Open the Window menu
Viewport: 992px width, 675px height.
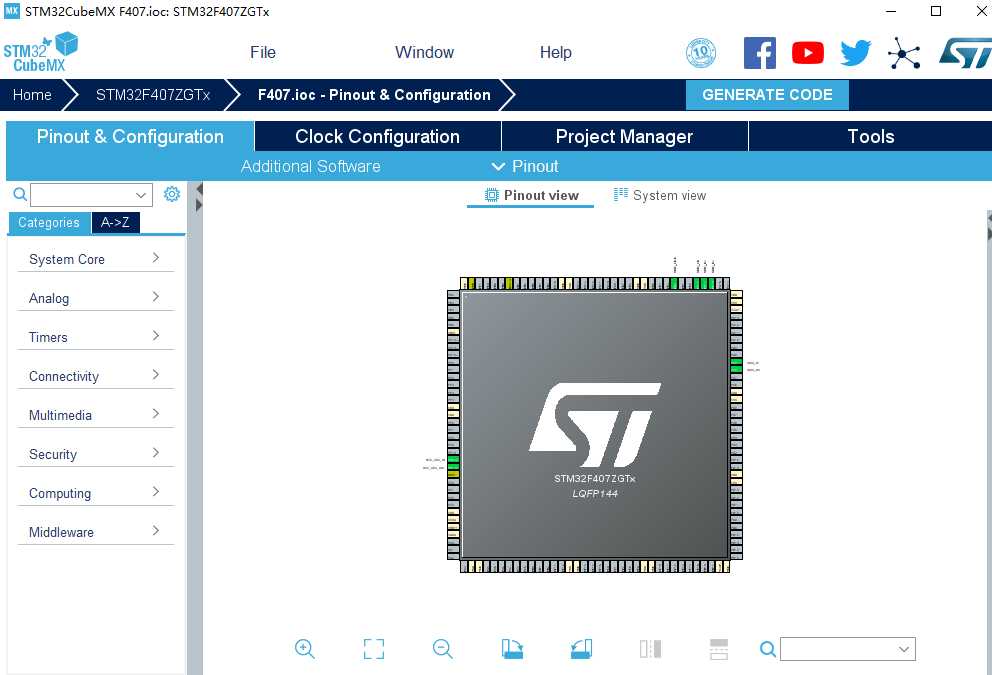pyautogui.click(x=424, y=53)
